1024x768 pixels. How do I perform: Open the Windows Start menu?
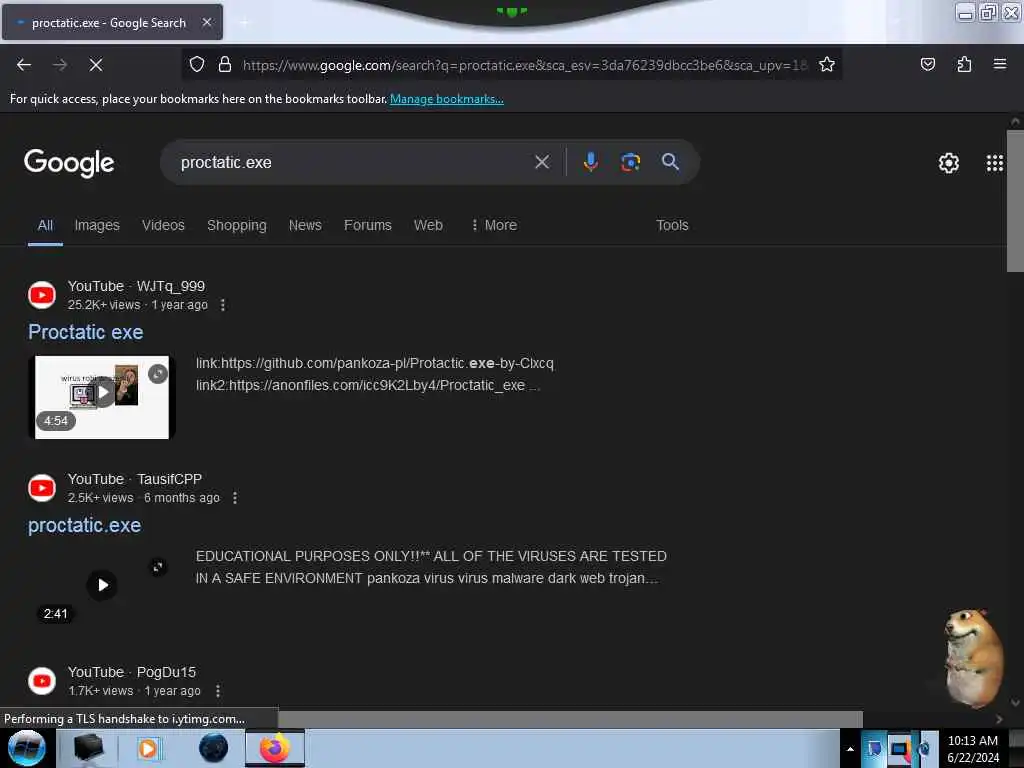[x=26, y=748]
